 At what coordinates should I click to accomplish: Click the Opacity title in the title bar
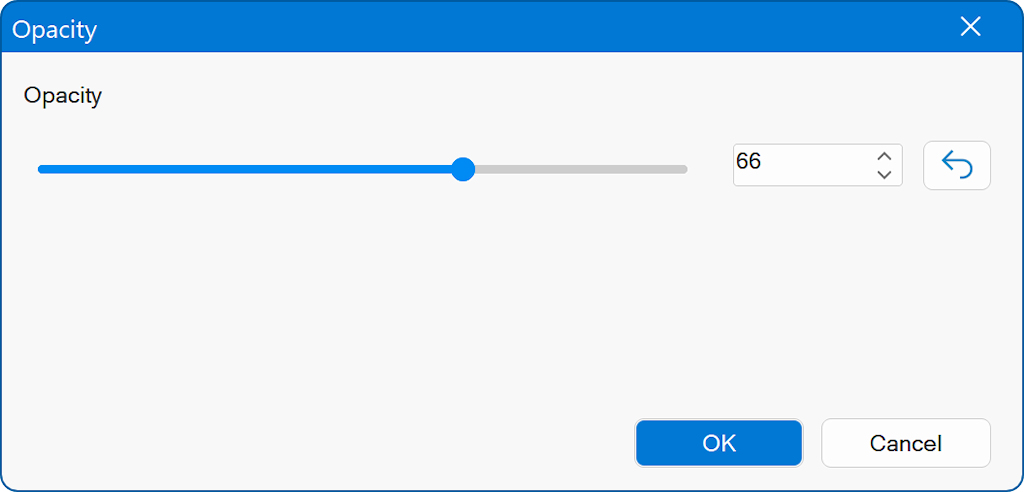pos(54,29)
